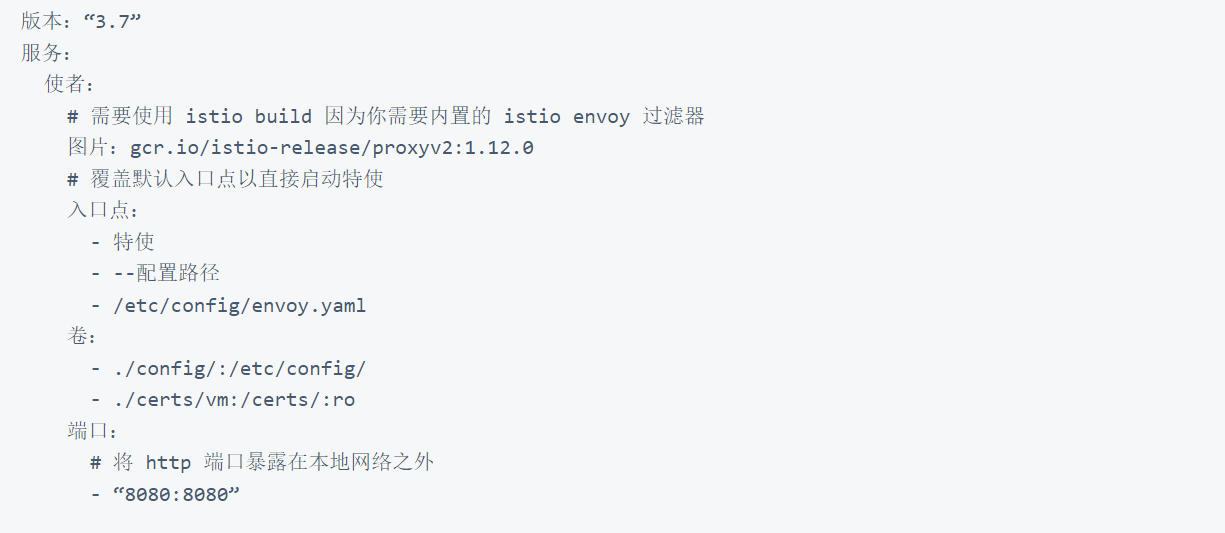Viewport: 1225px width, 533px height.
Task: Select the 端口： ports key line
Action: point(93,431)
